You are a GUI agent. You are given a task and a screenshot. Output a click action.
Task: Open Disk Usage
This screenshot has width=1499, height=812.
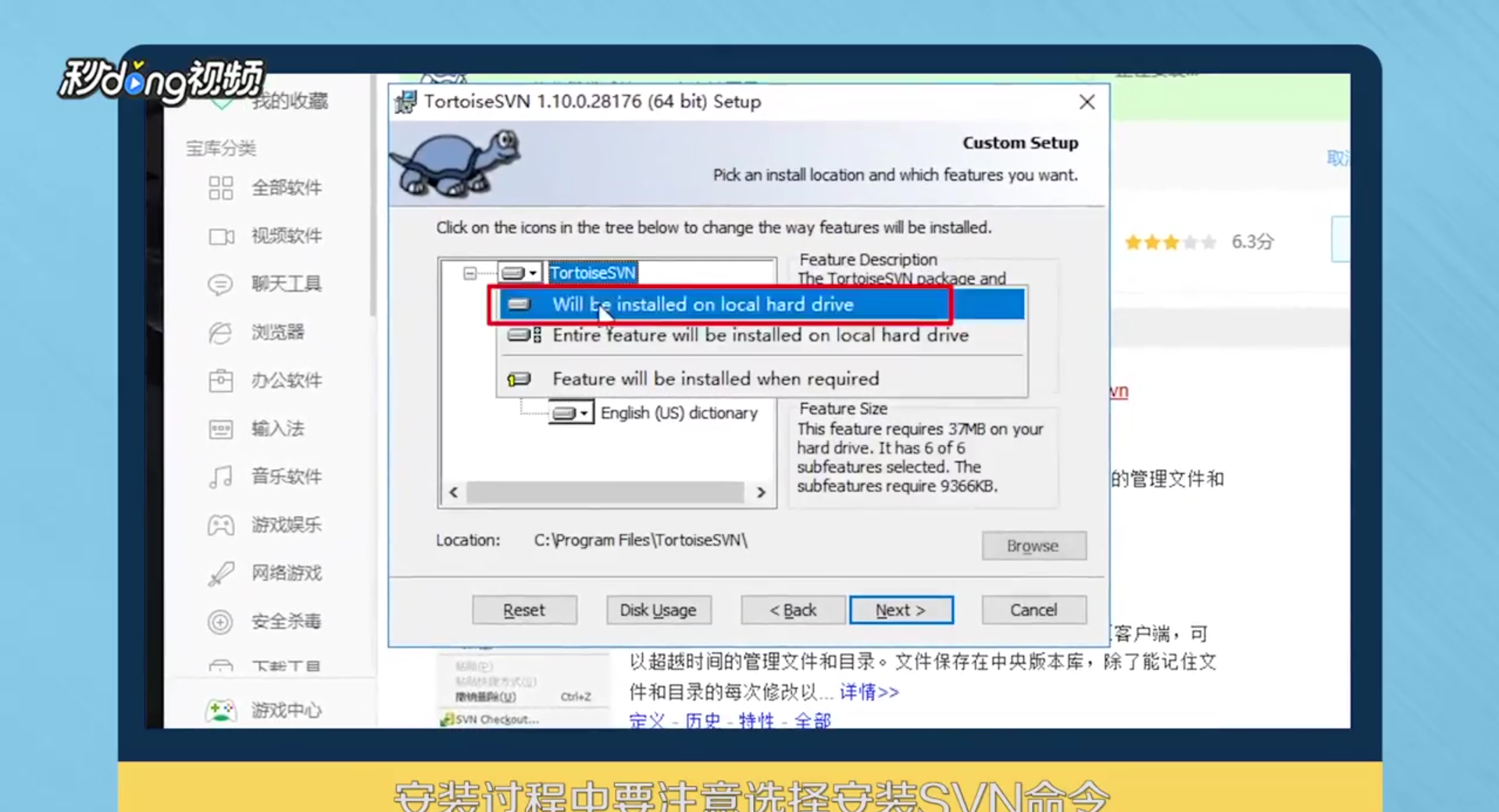(x=658, y=610)
